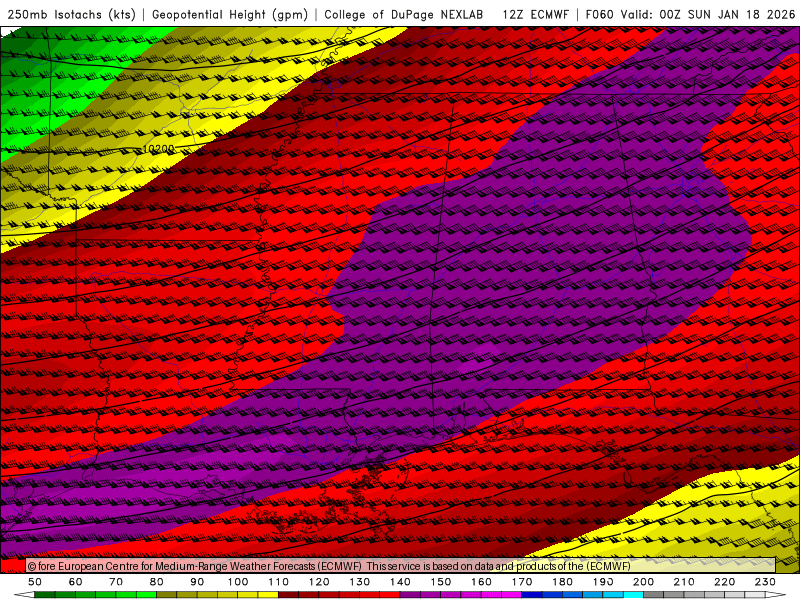Click the dark blue swatch right of 170
The image size is (800, 600).
tap(532, 594)
